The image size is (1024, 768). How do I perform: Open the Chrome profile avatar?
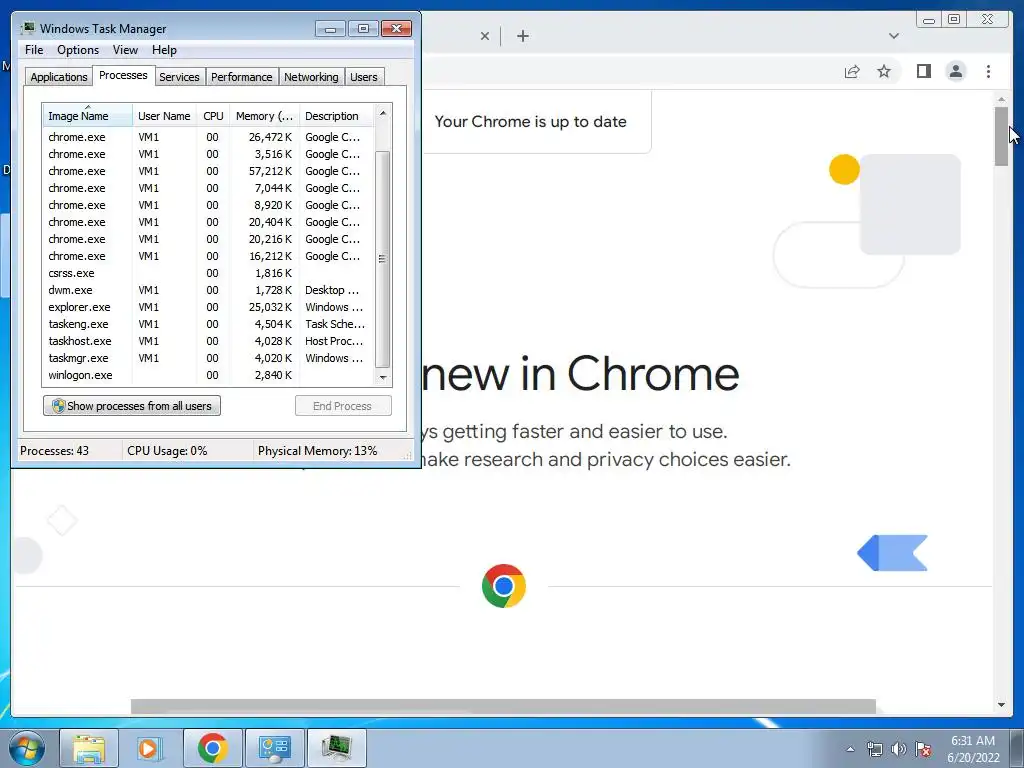pos(955,71)
